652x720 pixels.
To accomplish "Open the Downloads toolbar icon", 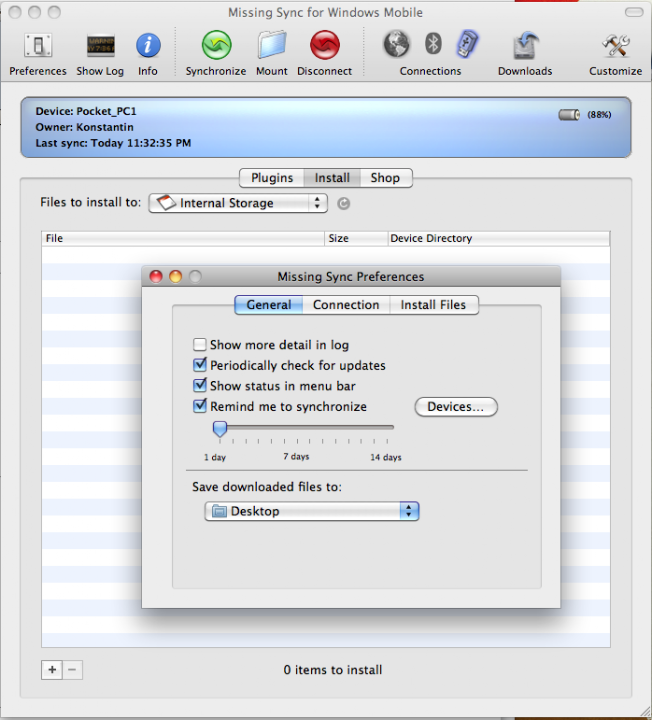I will point(525,45).
